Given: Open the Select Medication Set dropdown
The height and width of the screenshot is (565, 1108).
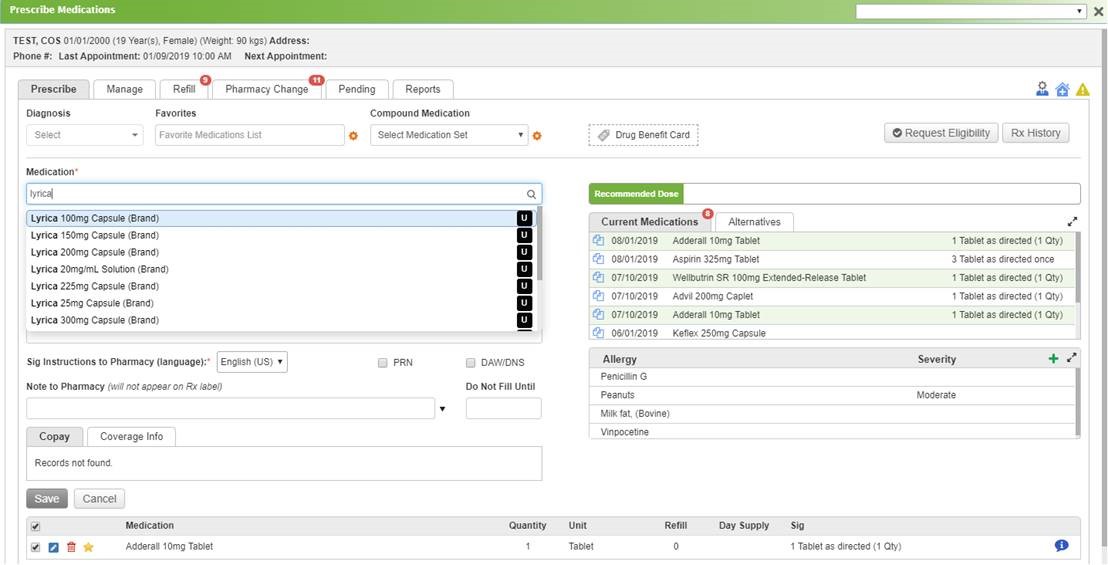Looking at the screenshot, I should click(449, 135).
